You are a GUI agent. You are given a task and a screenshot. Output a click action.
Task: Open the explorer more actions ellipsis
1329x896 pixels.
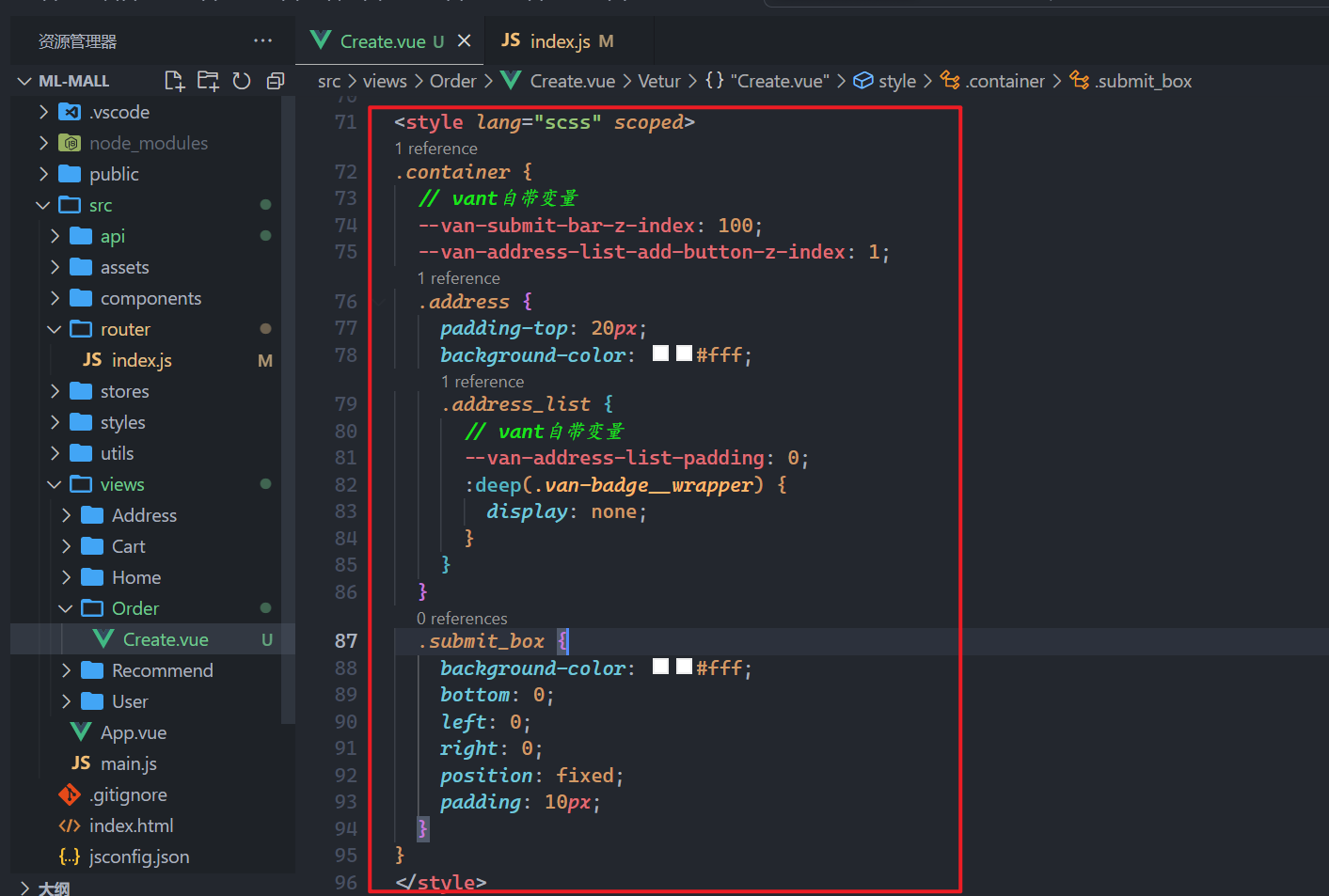(x=263, y=40)
